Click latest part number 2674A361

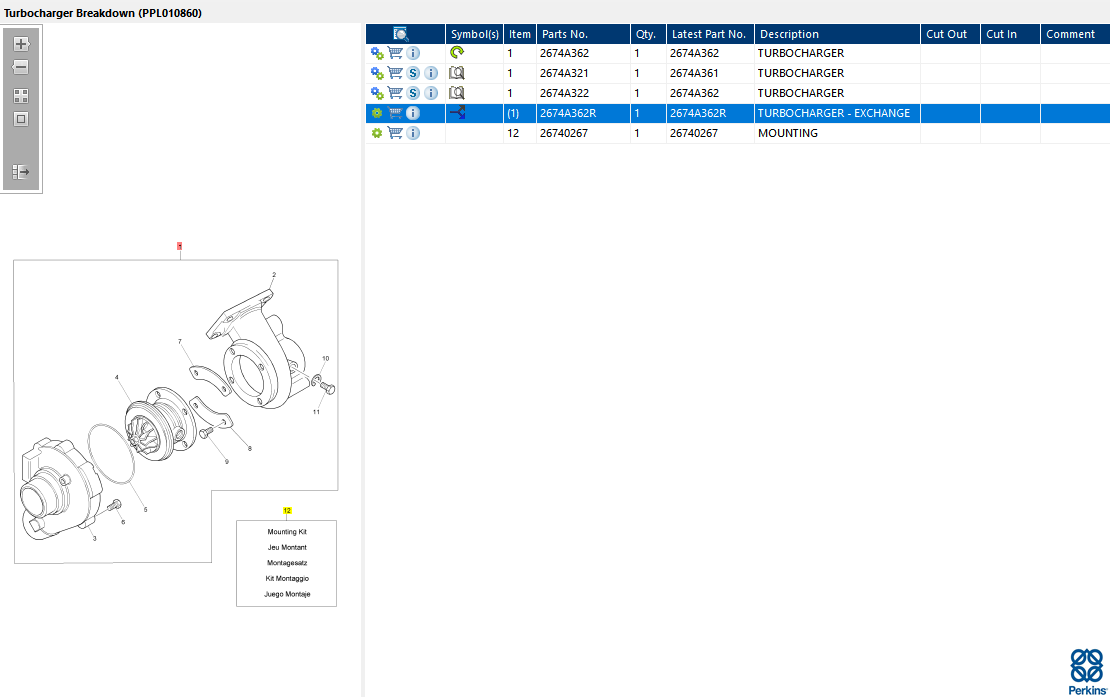[694, 73]
